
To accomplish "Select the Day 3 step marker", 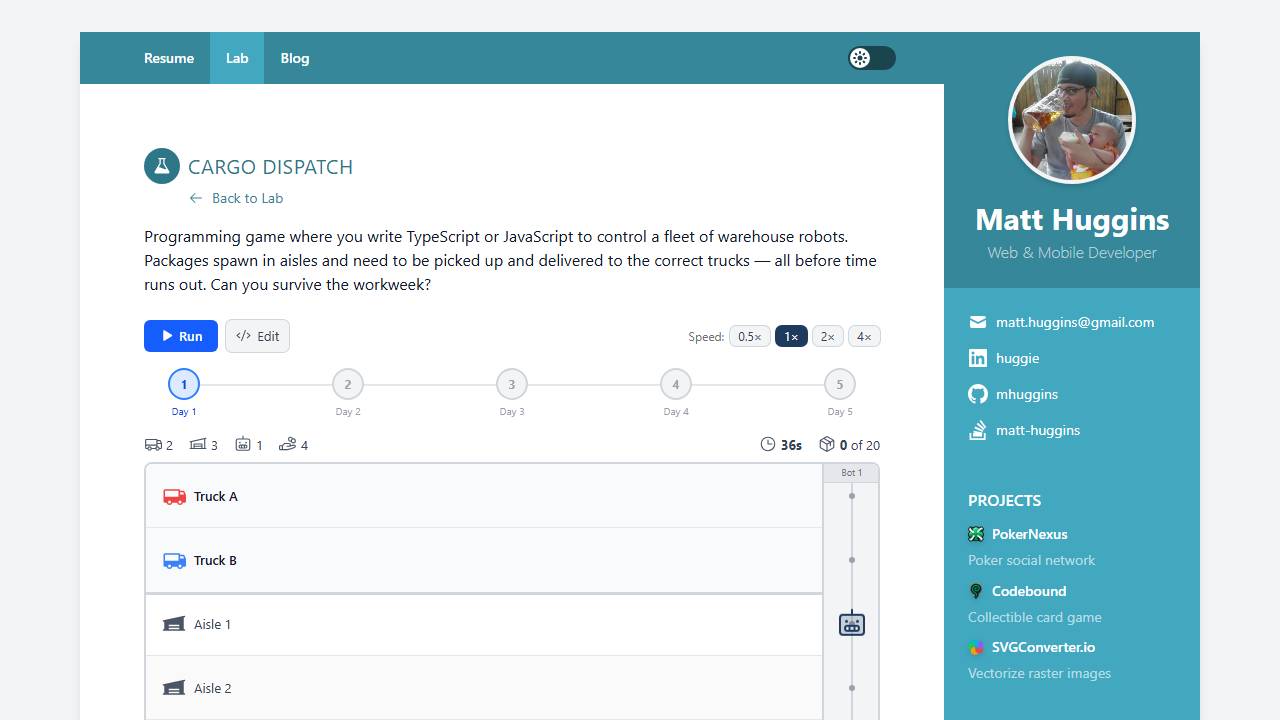I will click(x=512, y=384).
